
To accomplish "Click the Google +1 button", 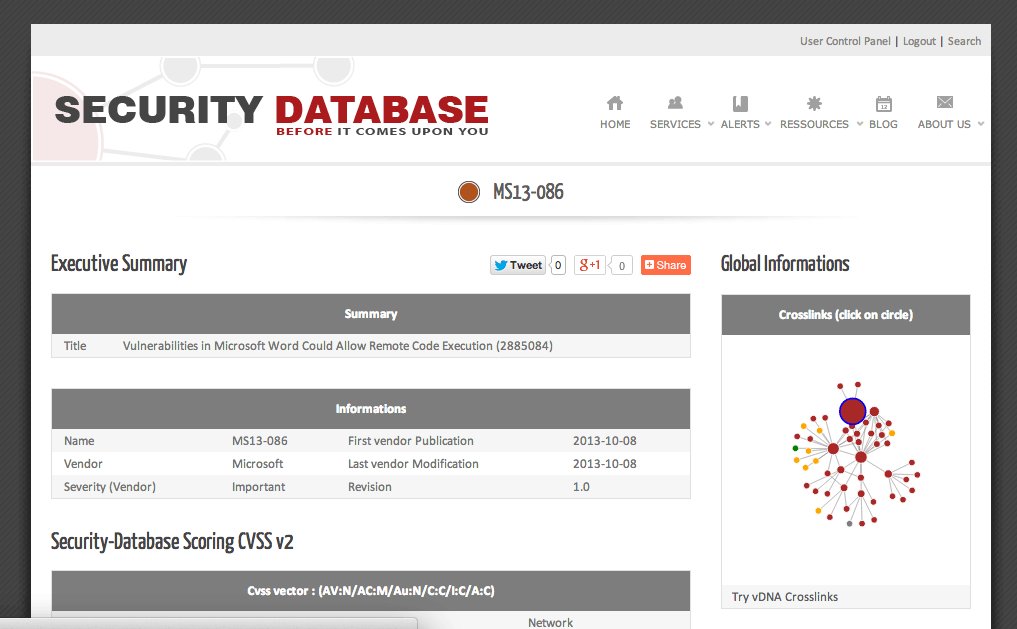I will click(x=590, y=265).
